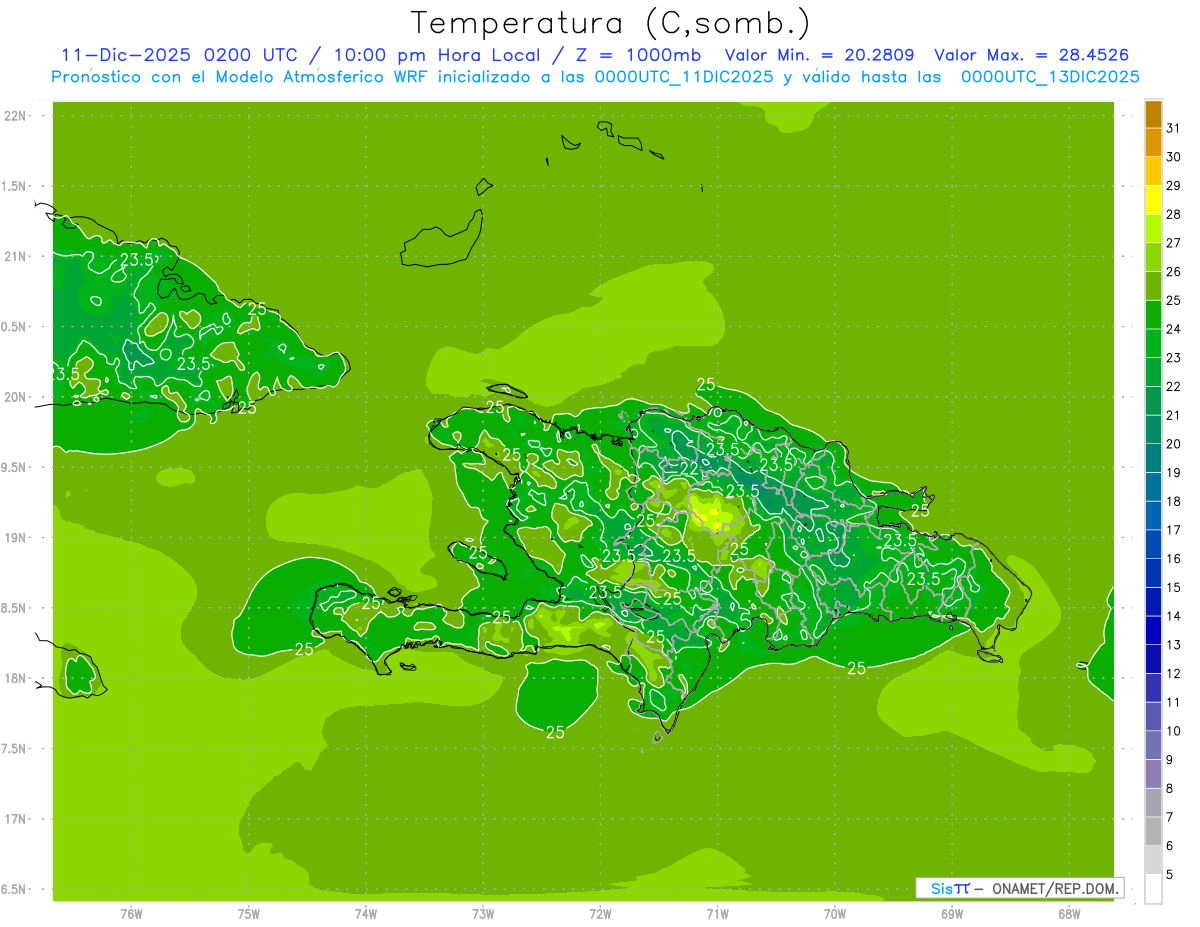Select the yellow legend swatch between 28 and 29
Screen dimensions: 1200x927
[1153, 200]
